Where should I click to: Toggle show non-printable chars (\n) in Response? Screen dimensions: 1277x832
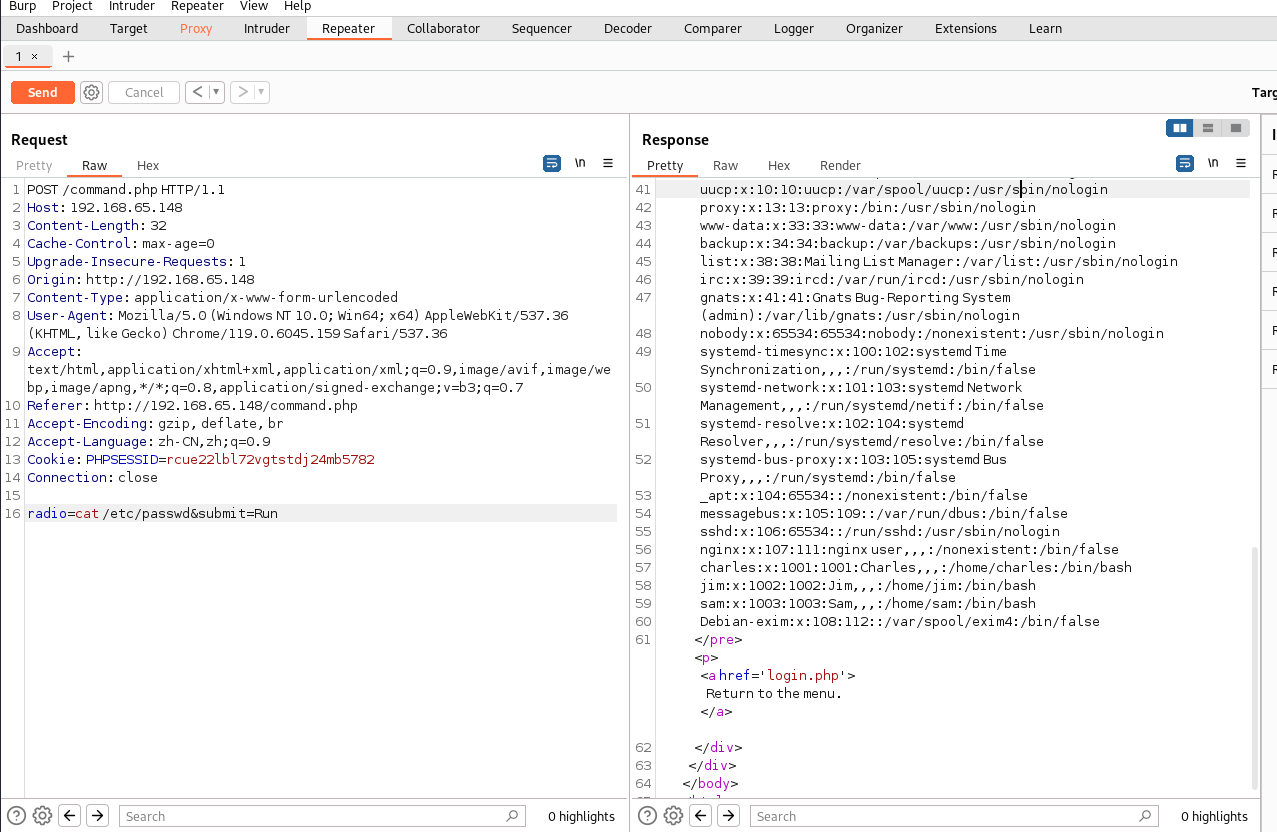1213,163
